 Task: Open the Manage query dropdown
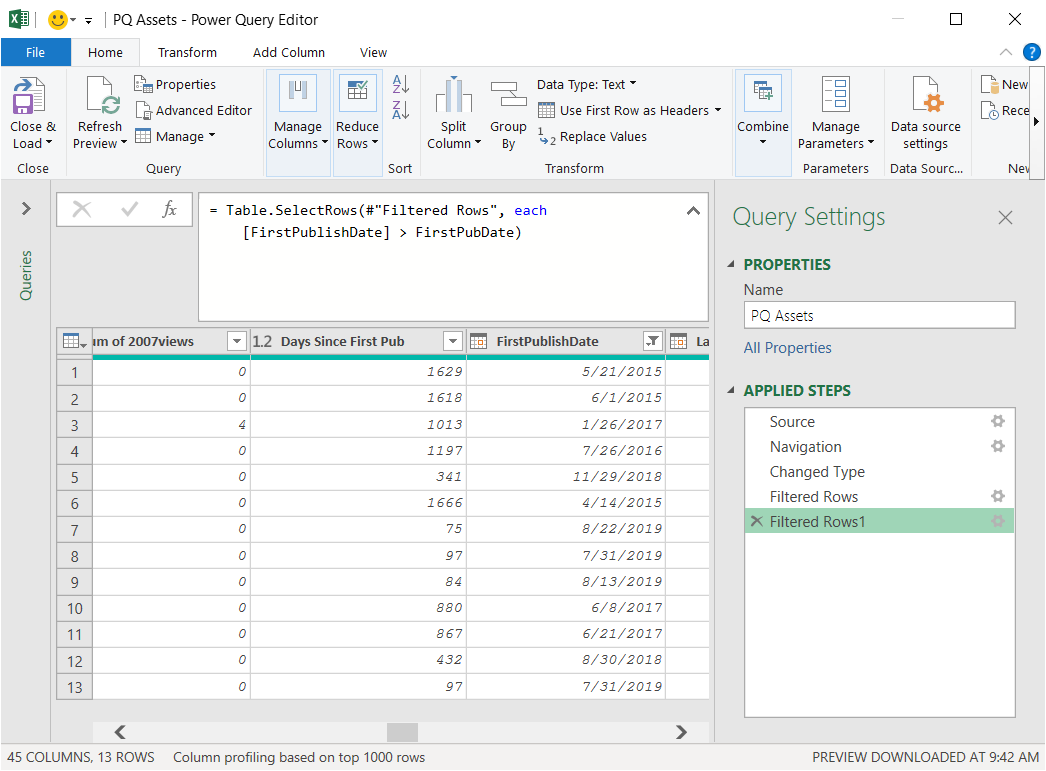[175, 136]
